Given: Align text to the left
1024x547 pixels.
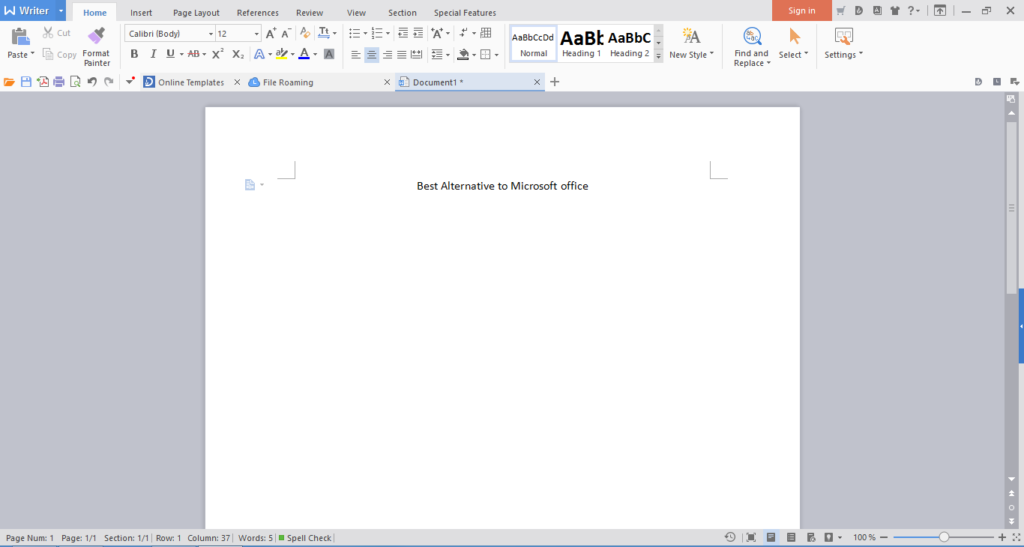Looking at the screenshot, I should click(x=356, y=55).
